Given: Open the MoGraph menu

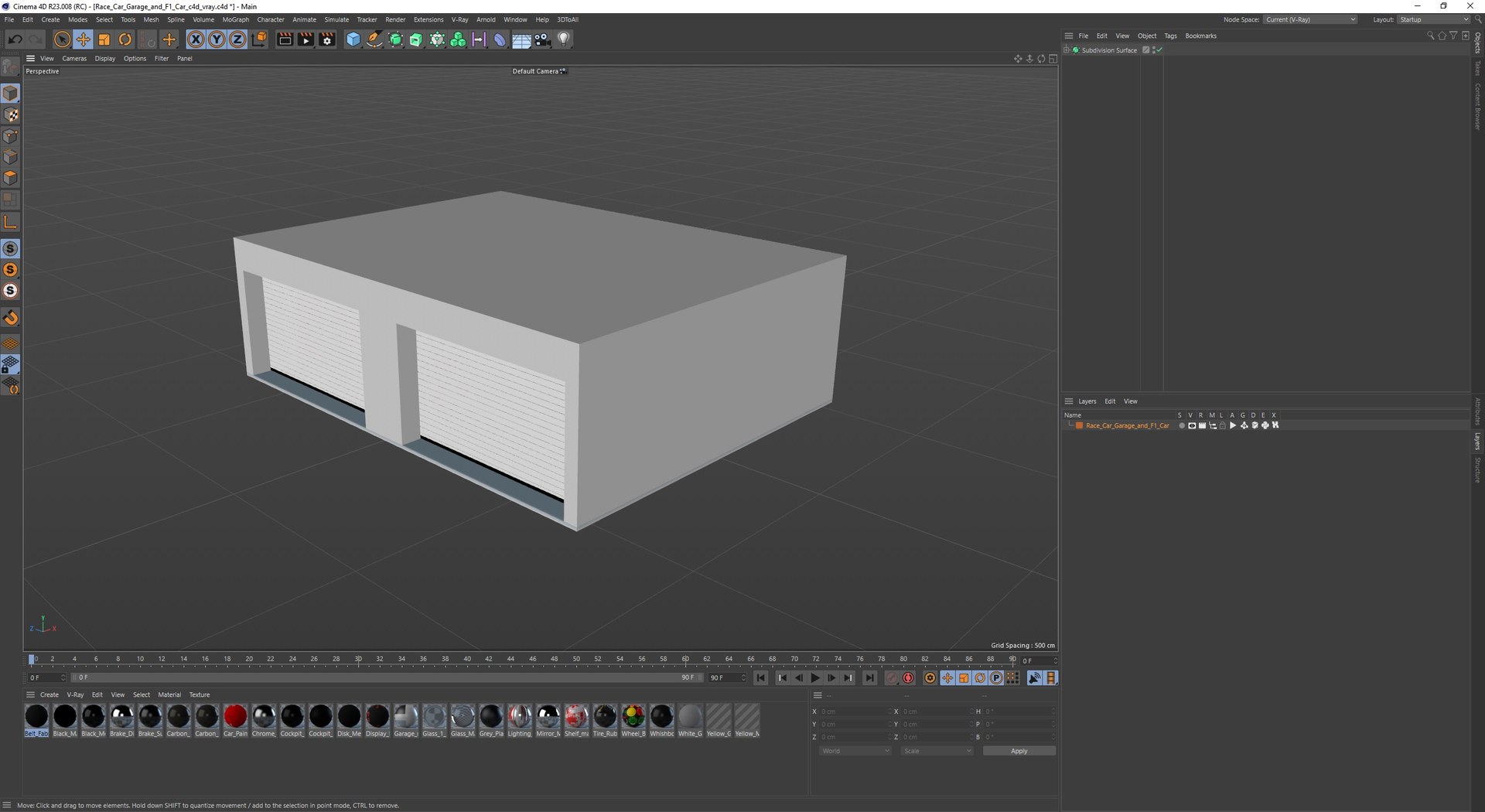Looking at the screenshot, I should (236, 19).
